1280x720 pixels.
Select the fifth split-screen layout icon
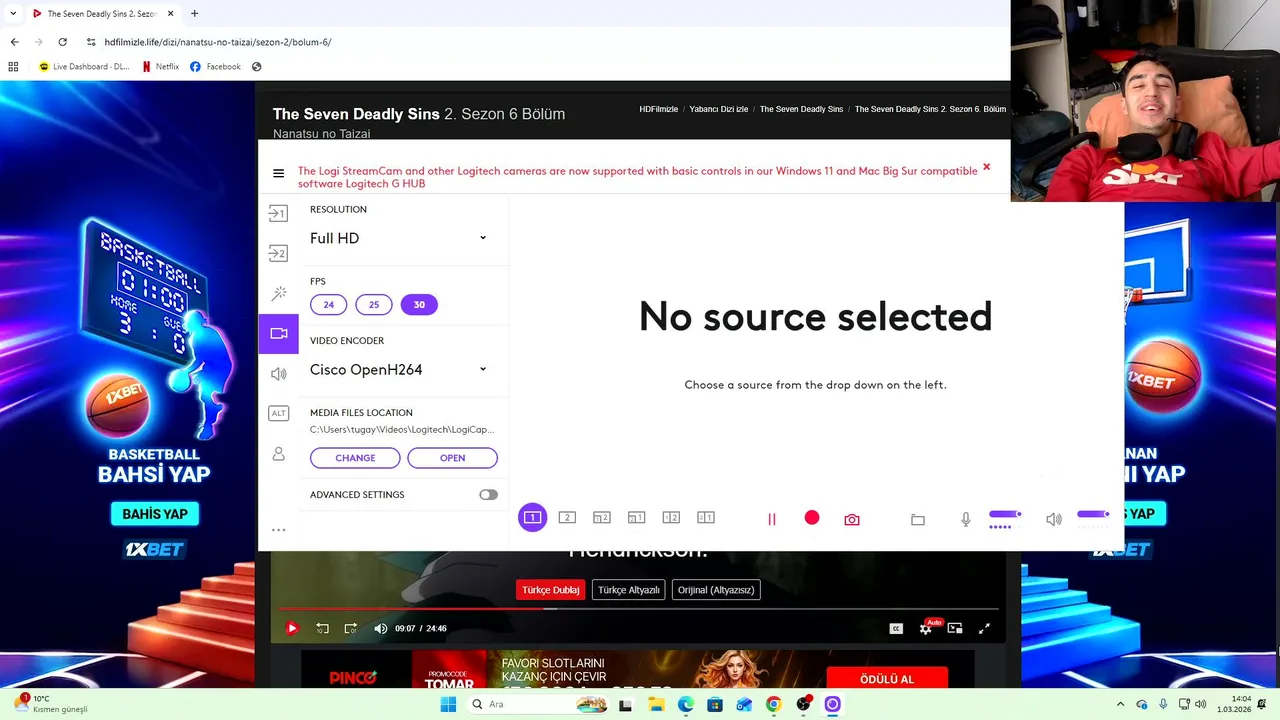[x=671, y=517]
